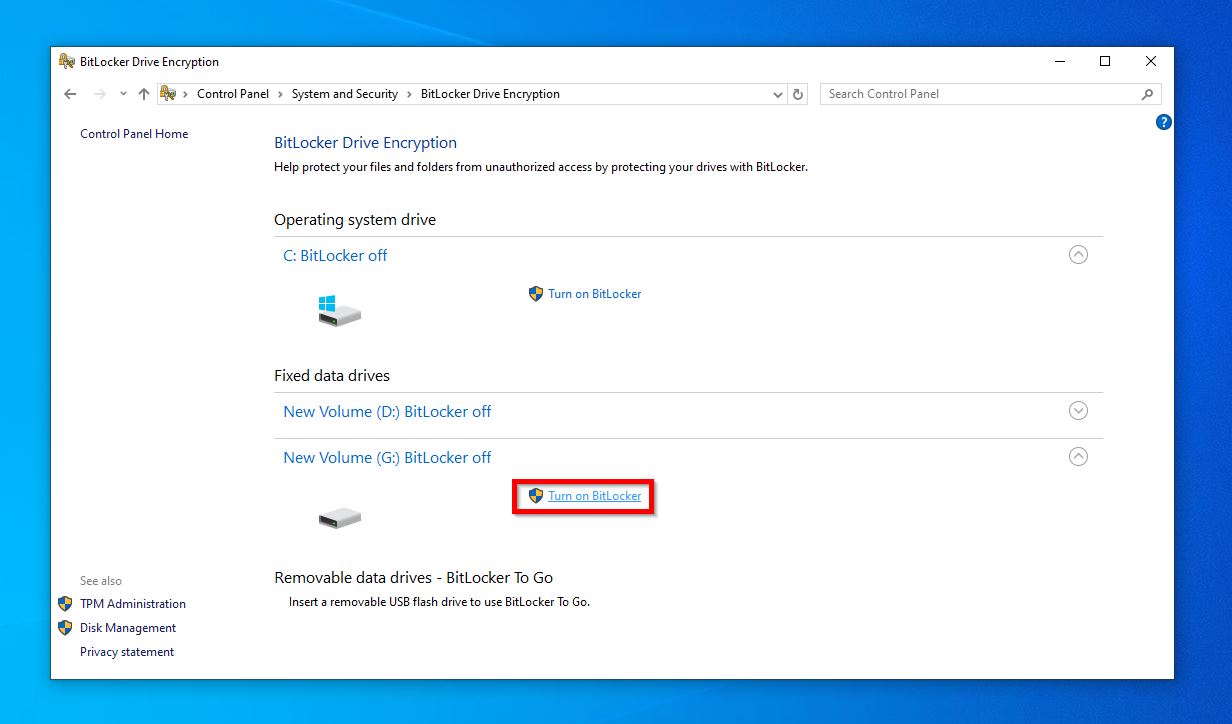Click shield icon beside G: Turn on BitLocker
Screen dimensions: 1232x724
tap(536, 496)
